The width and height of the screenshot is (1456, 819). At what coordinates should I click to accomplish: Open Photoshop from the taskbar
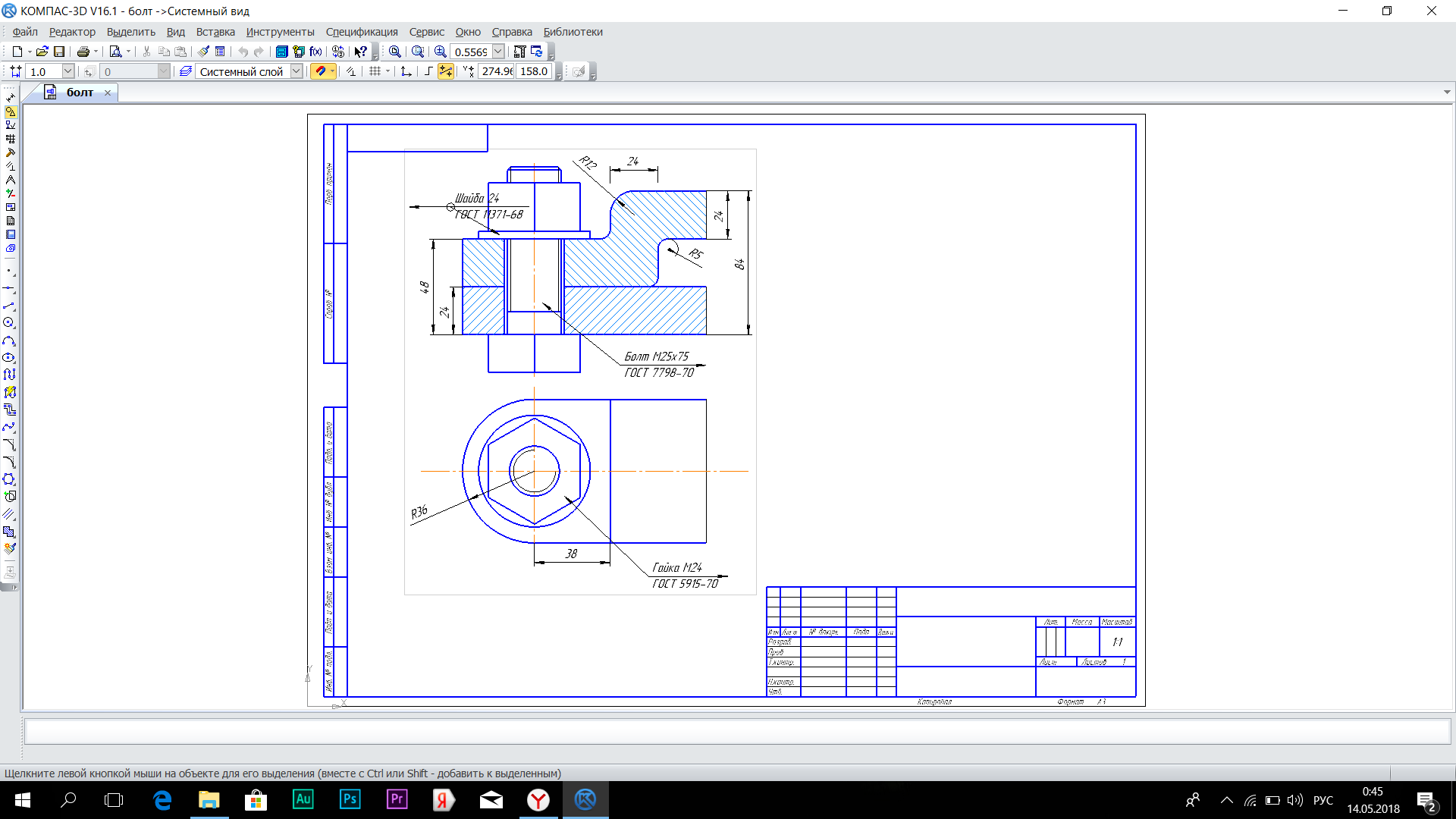(350, 799)
